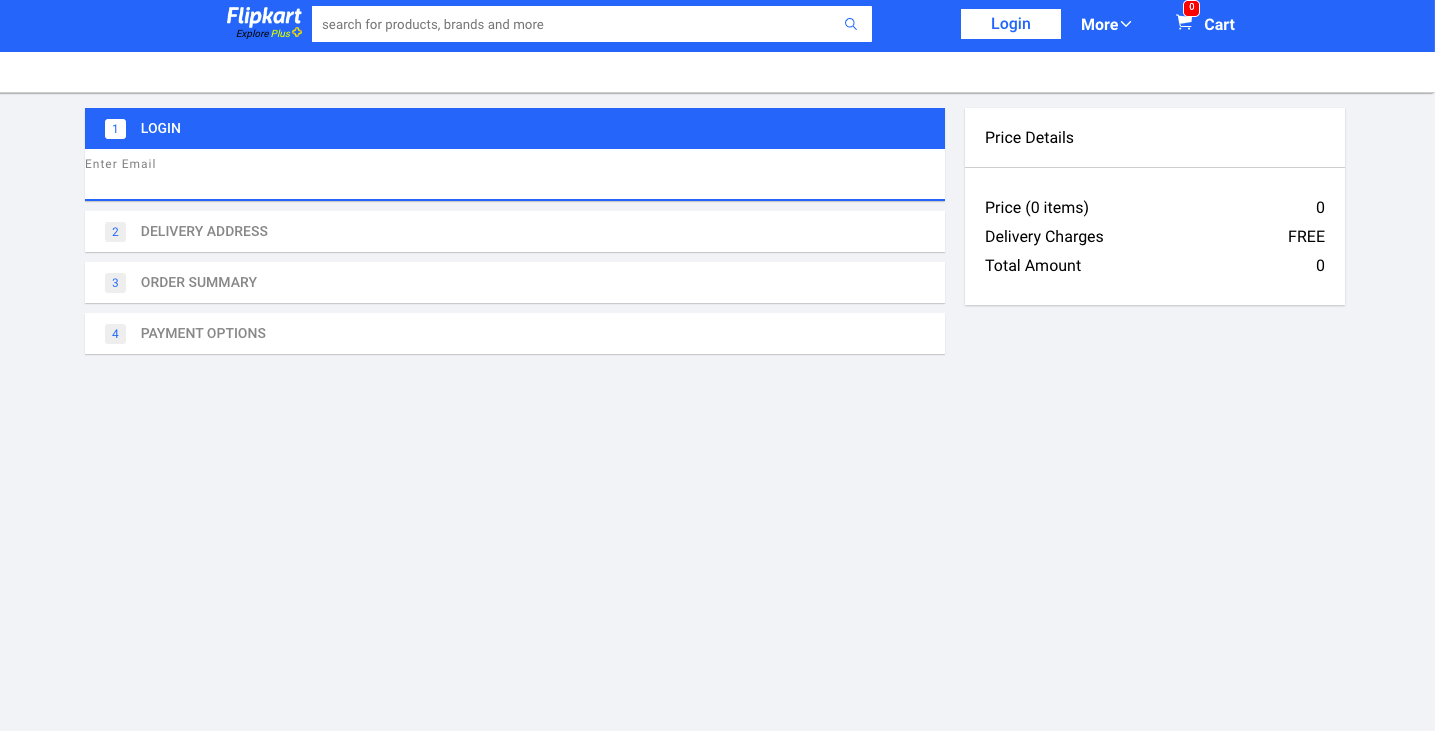Click the step 1 number badge
1435x731 pixels.
(115, 129)
